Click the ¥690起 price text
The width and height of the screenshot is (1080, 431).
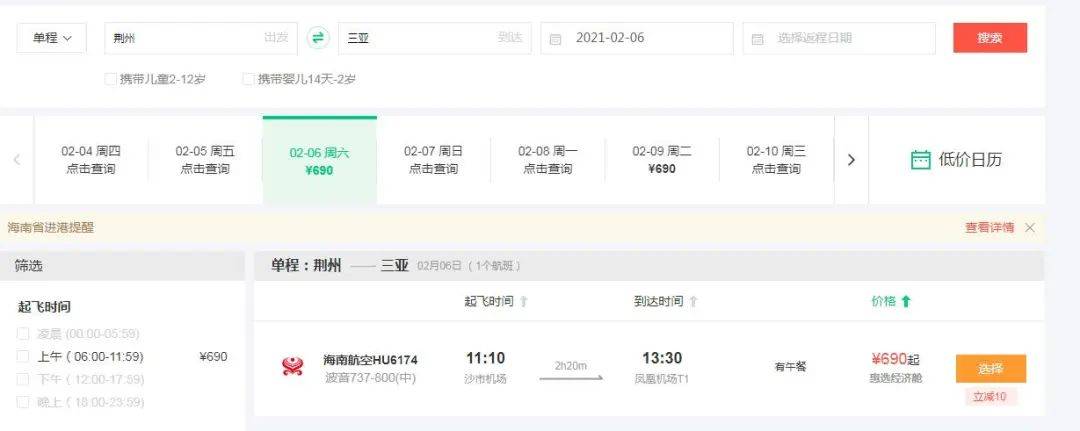[x=895, y=359]
